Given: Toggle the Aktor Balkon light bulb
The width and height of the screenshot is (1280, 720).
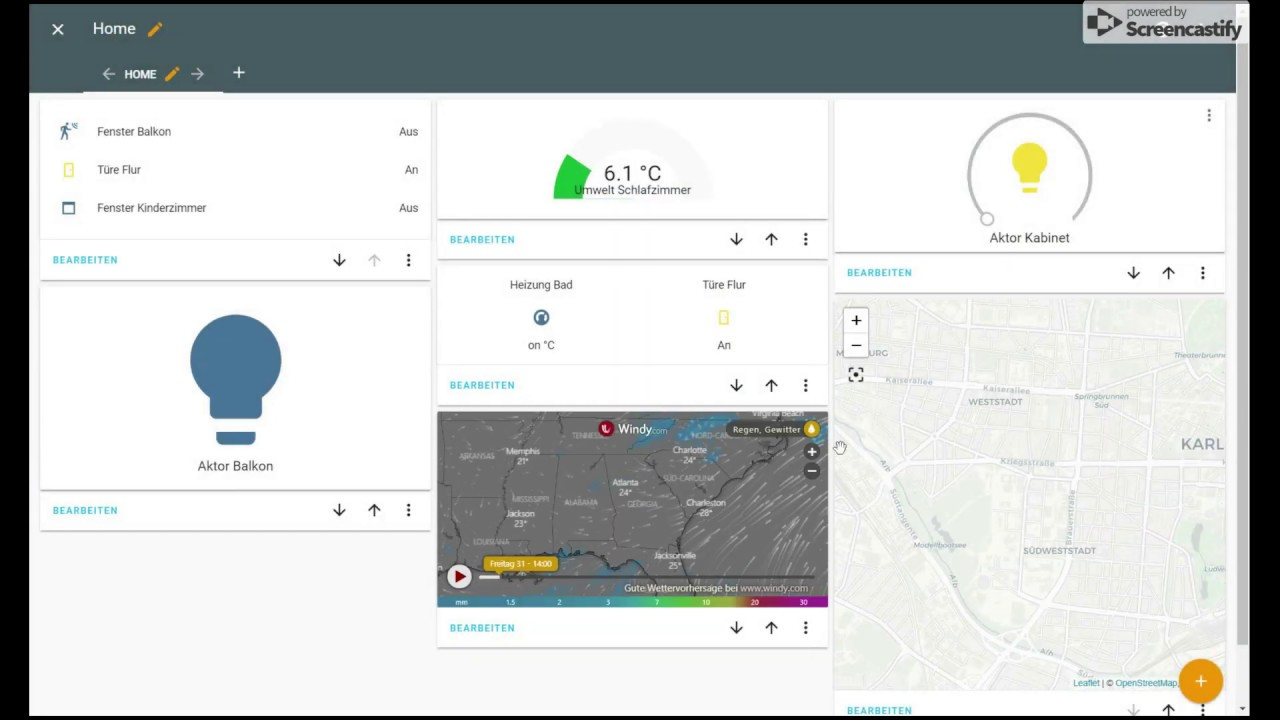Looking at the screenshot, I should pos(235,380).
